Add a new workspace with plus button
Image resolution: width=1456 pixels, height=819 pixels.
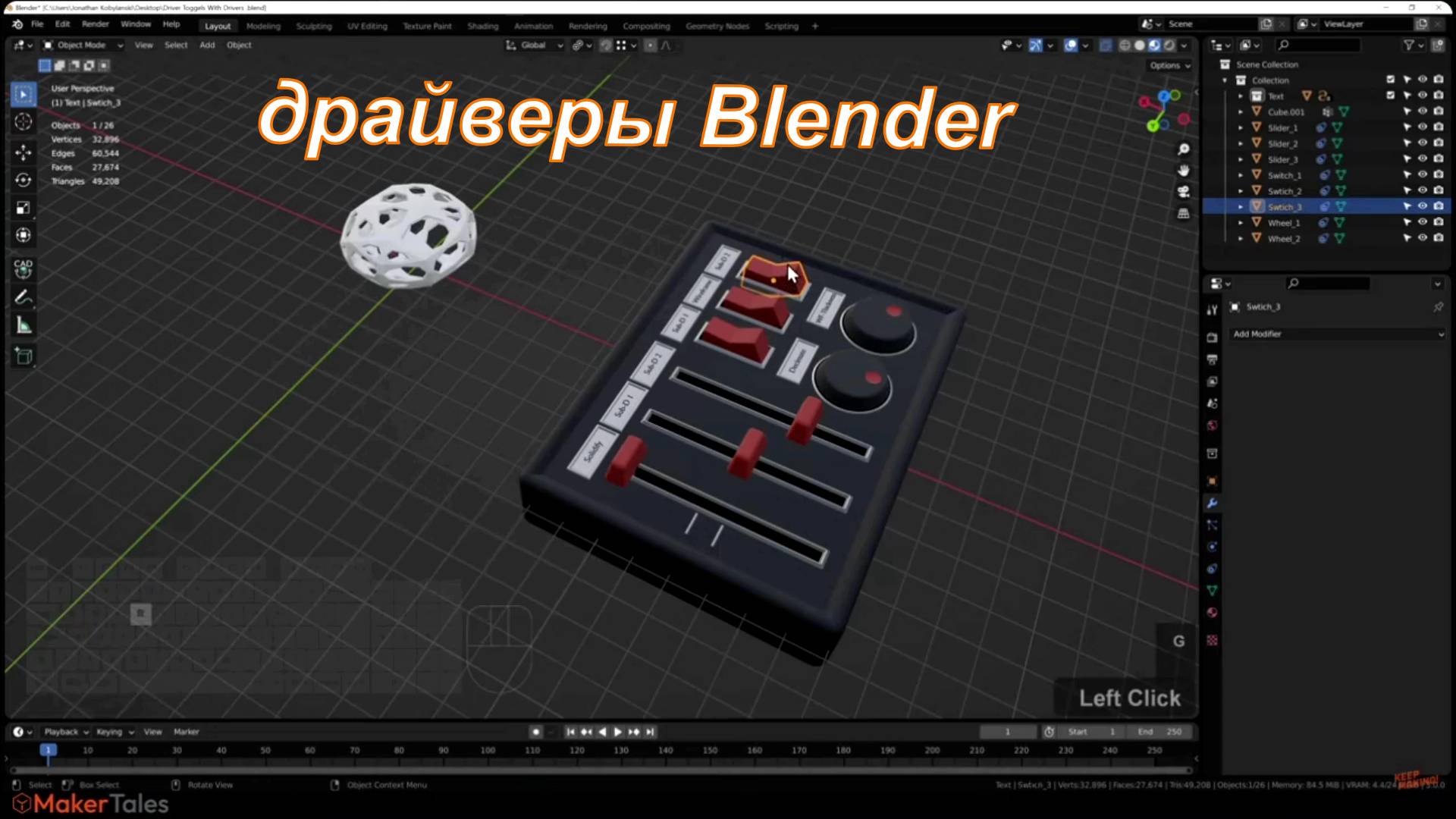point(815,26)
